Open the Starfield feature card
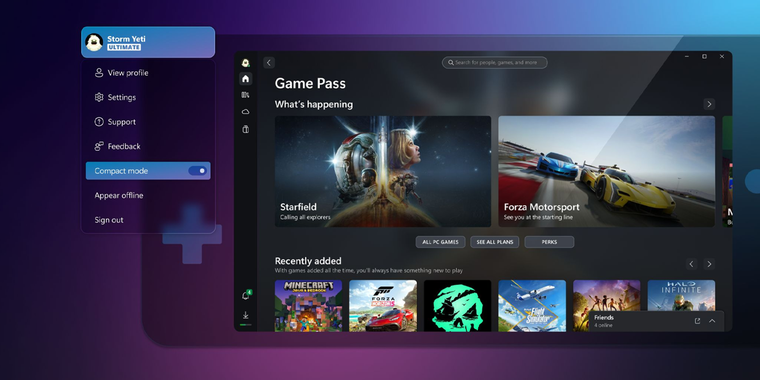Viewport: 760px width, 380px height. 383,171
